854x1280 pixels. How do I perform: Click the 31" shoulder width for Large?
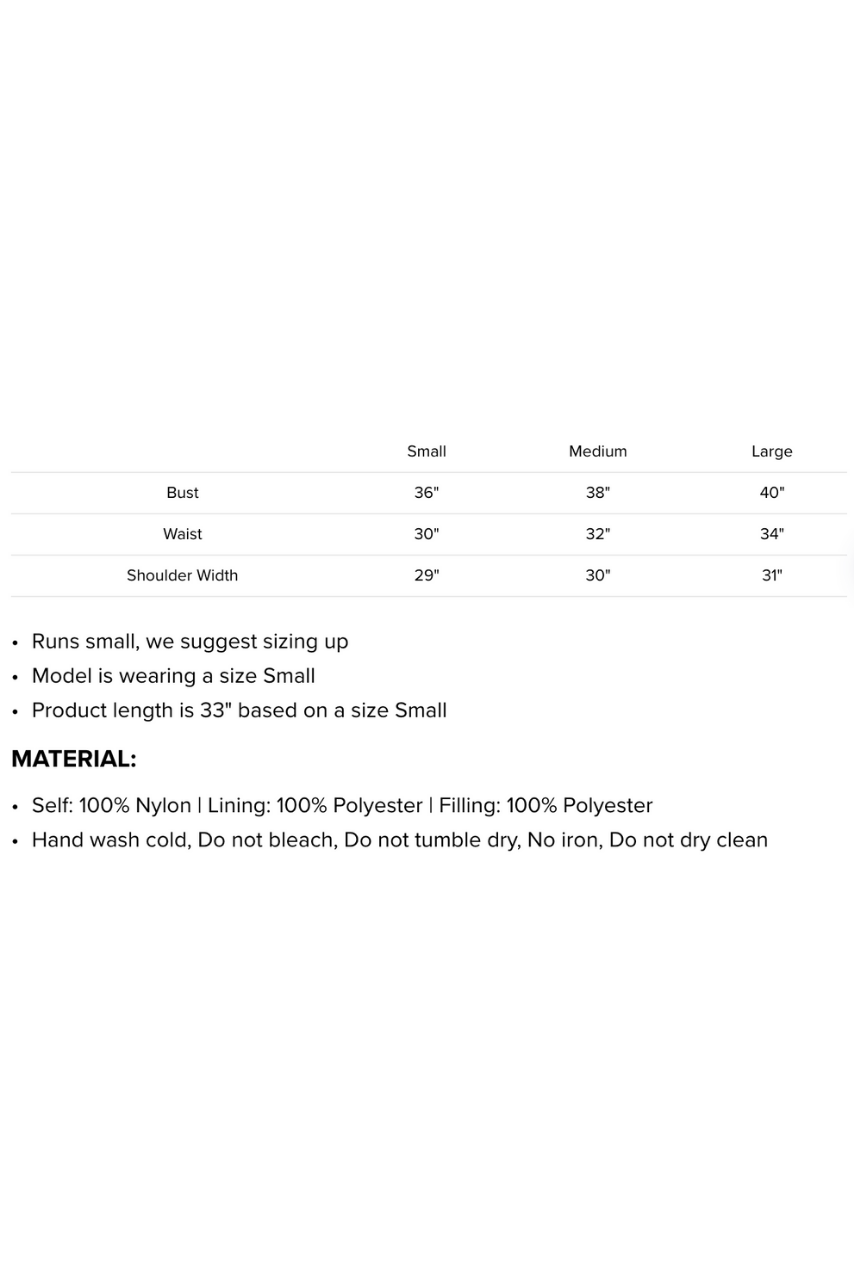771,575
